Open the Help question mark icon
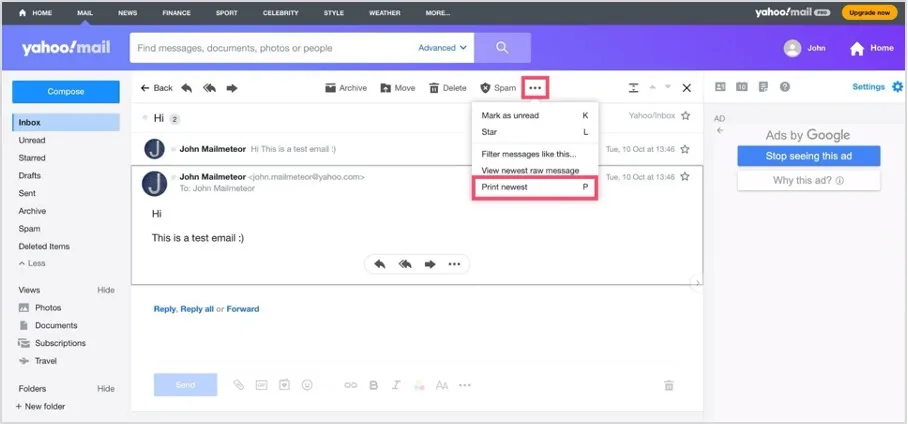The image size is (908, 424). pos(785,87)
